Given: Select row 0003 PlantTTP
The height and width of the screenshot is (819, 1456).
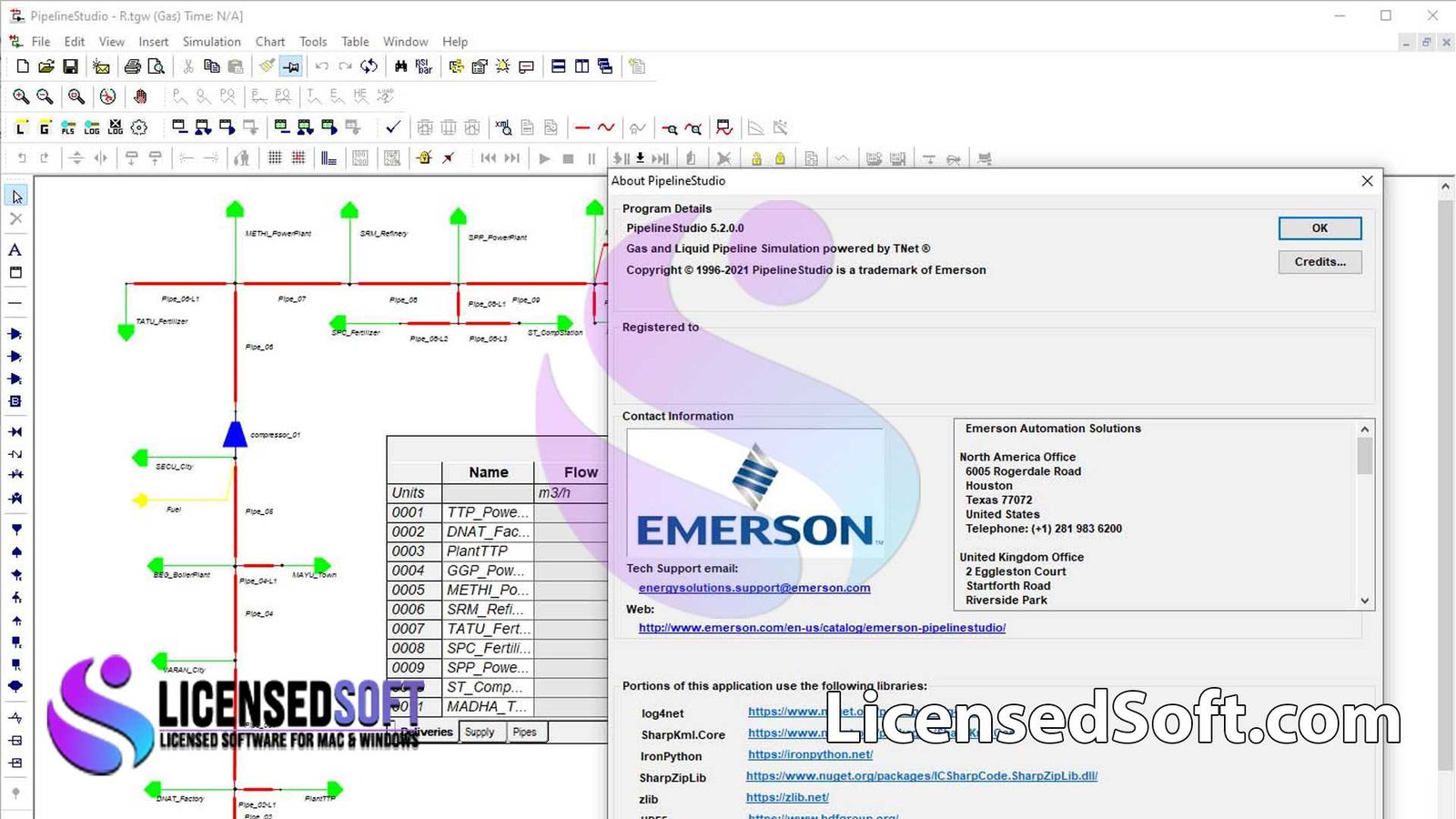Looking at the screenshot, I should coord(497,551).
